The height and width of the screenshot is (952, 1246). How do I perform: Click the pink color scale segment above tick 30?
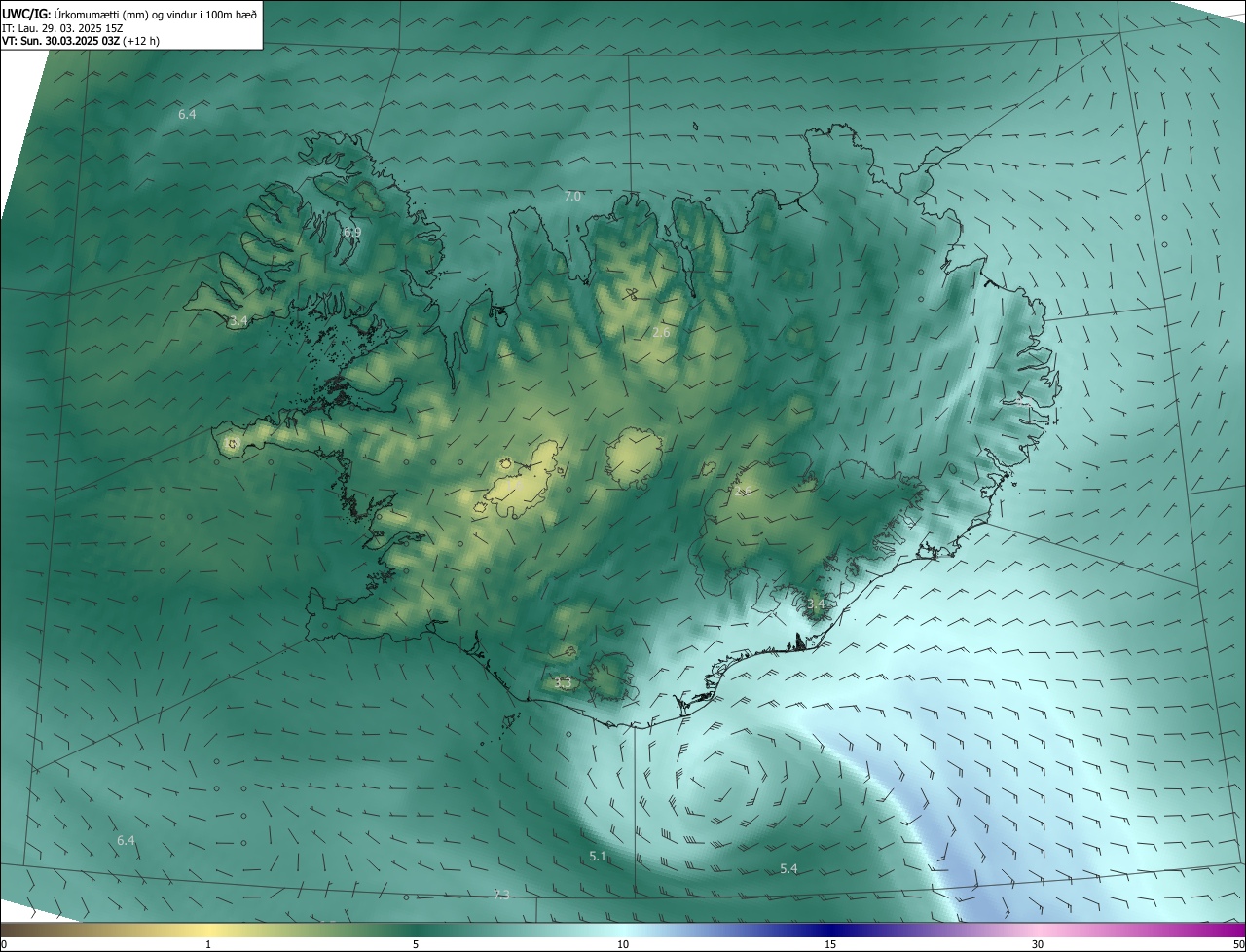(1038, 930)
